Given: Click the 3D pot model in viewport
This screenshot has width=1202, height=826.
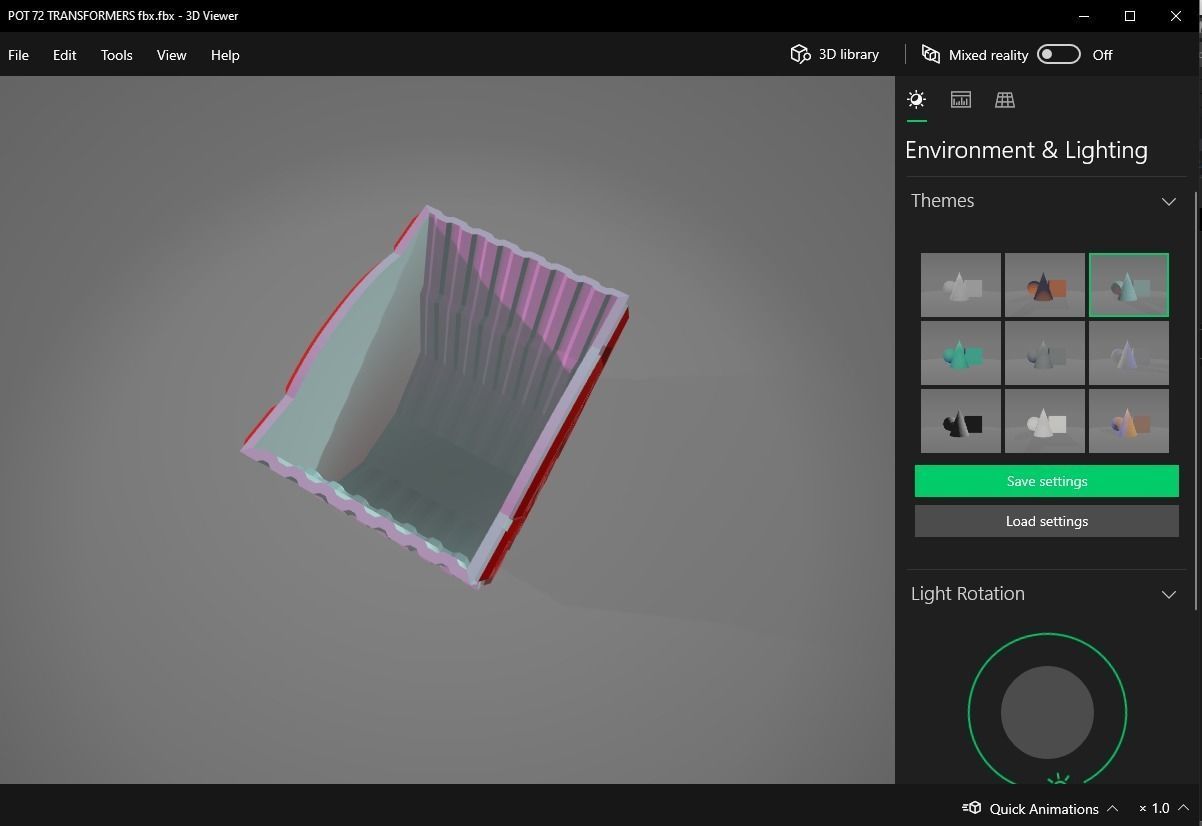Looking at the screenshot, I should pyautogui.click(x=435, y=395).
